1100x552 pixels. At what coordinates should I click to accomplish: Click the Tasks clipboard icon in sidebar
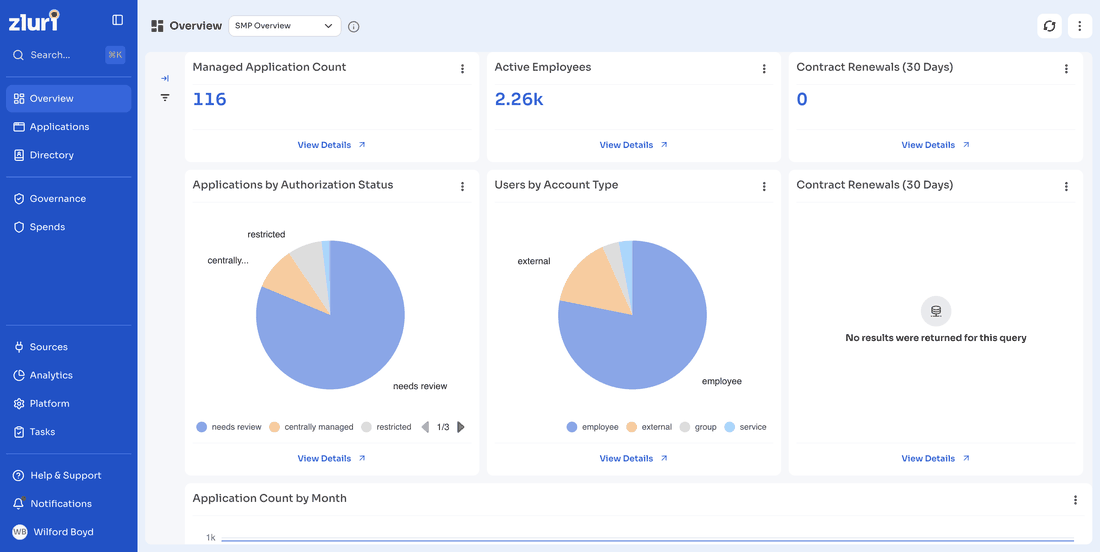(x=19, y=432)
